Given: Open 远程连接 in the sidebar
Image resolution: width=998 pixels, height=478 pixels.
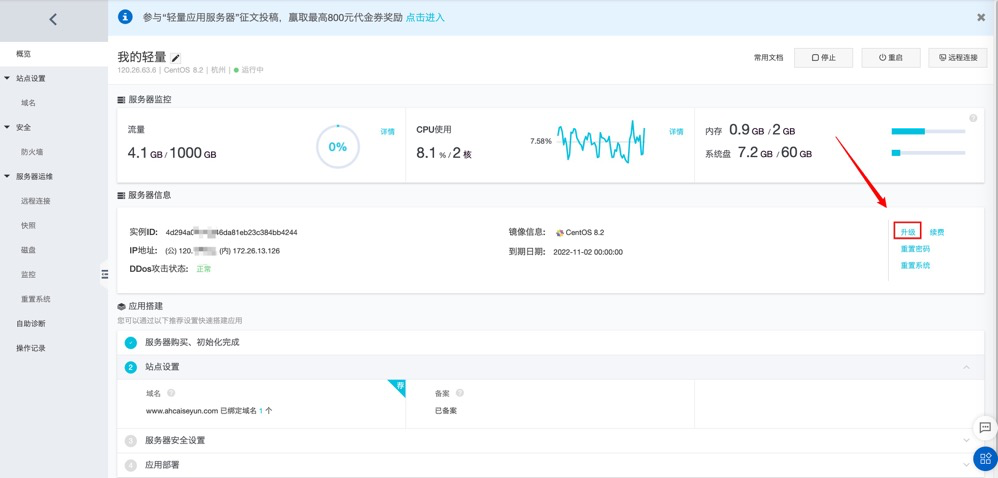Looking at the screenshot, I should coord(36,201).
